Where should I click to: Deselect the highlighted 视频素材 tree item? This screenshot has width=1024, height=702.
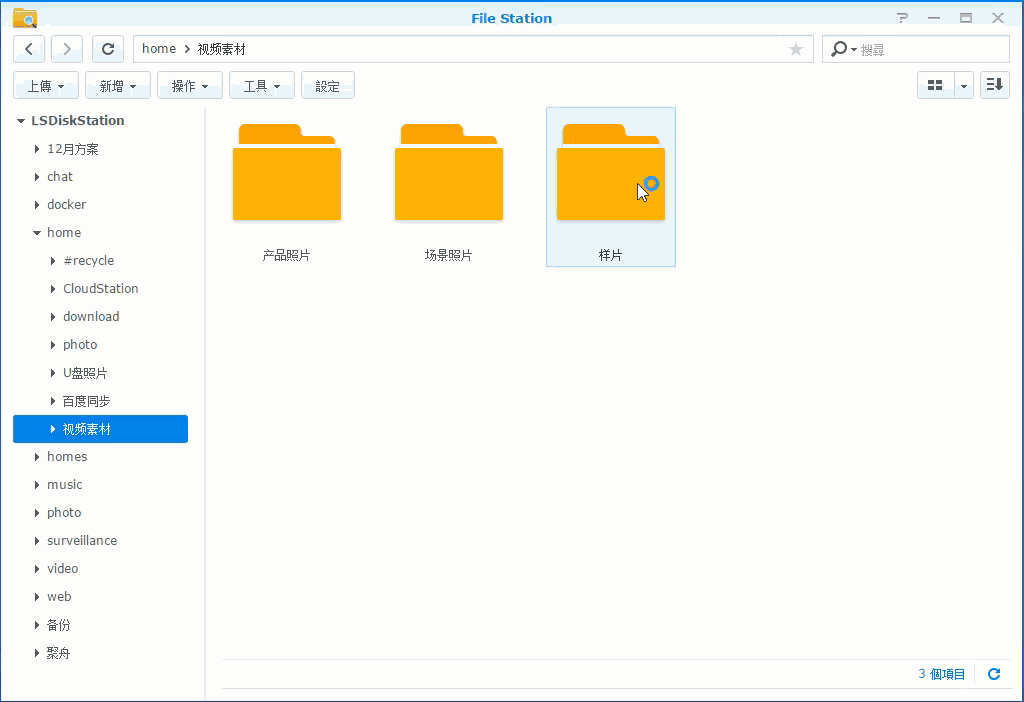(100, 429)
